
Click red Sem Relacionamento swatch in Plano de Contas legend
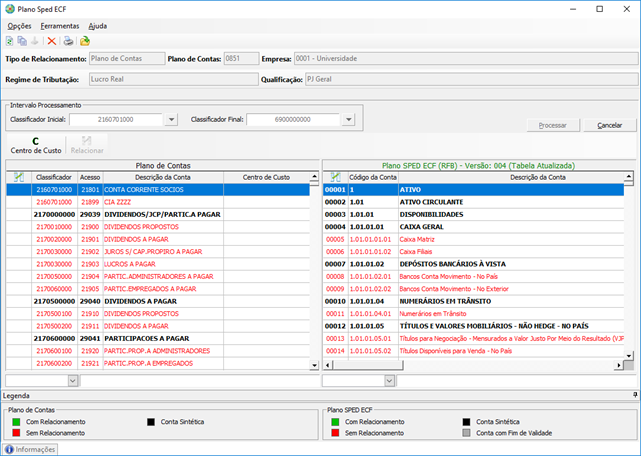tap(16, 433)
